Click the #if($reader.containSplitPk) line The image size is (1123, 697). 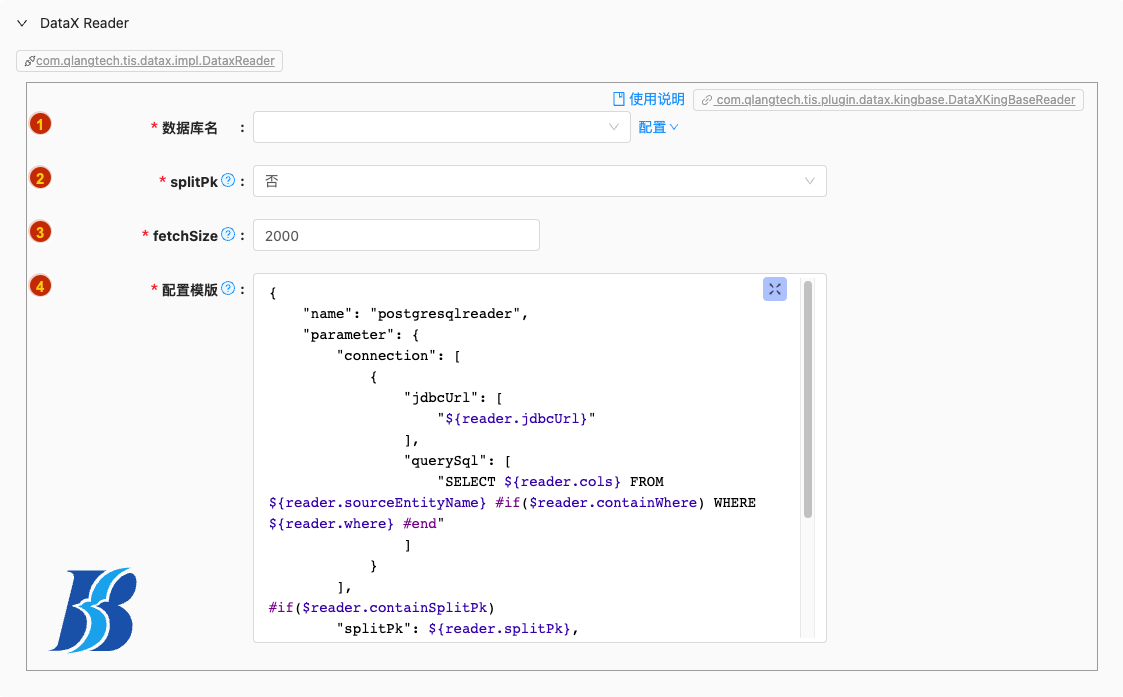point(382,607)
